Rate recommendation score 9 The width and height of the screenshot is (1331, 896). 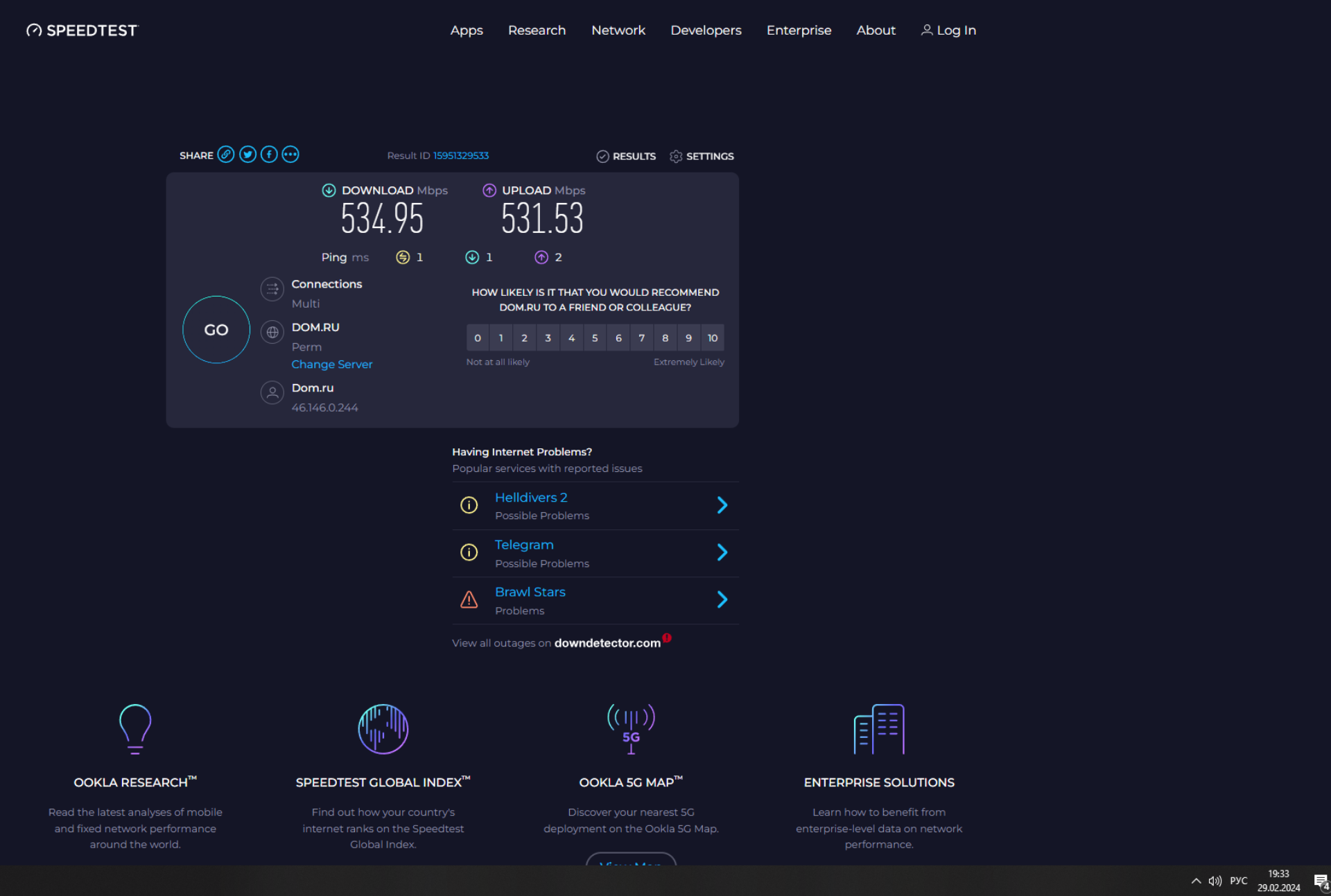(689, 338)
